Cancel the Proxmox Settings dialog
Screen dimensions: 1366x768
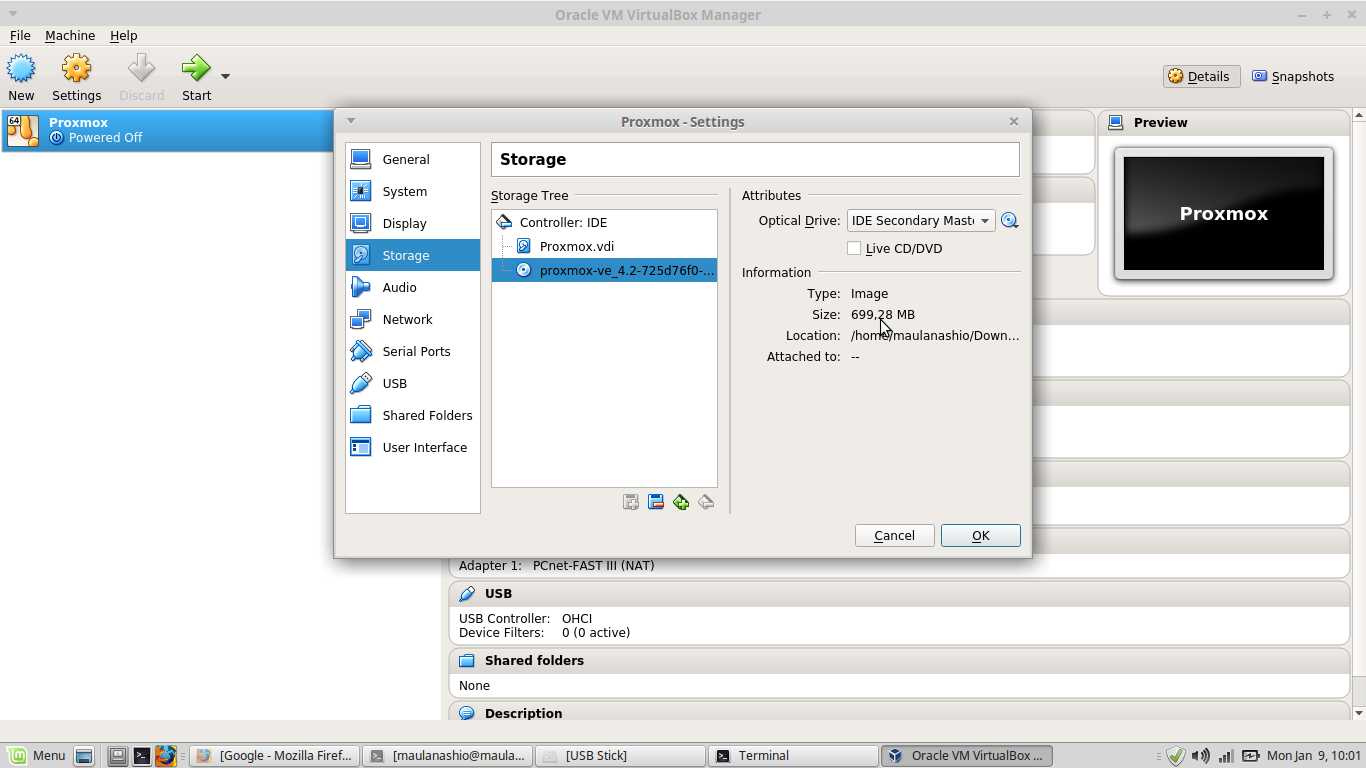[895, 535]
